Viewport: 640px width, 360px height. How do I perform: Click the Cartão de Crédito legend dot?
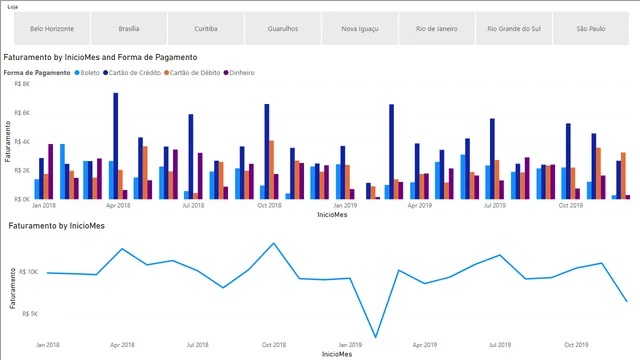click(x=105, y=73)
